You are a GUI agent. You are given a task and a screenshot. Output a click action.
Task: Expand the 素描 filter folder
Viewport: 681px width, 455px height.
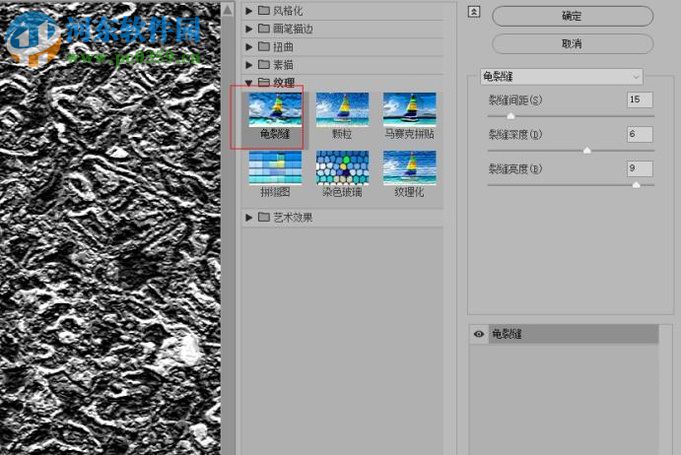click(248, 65)
